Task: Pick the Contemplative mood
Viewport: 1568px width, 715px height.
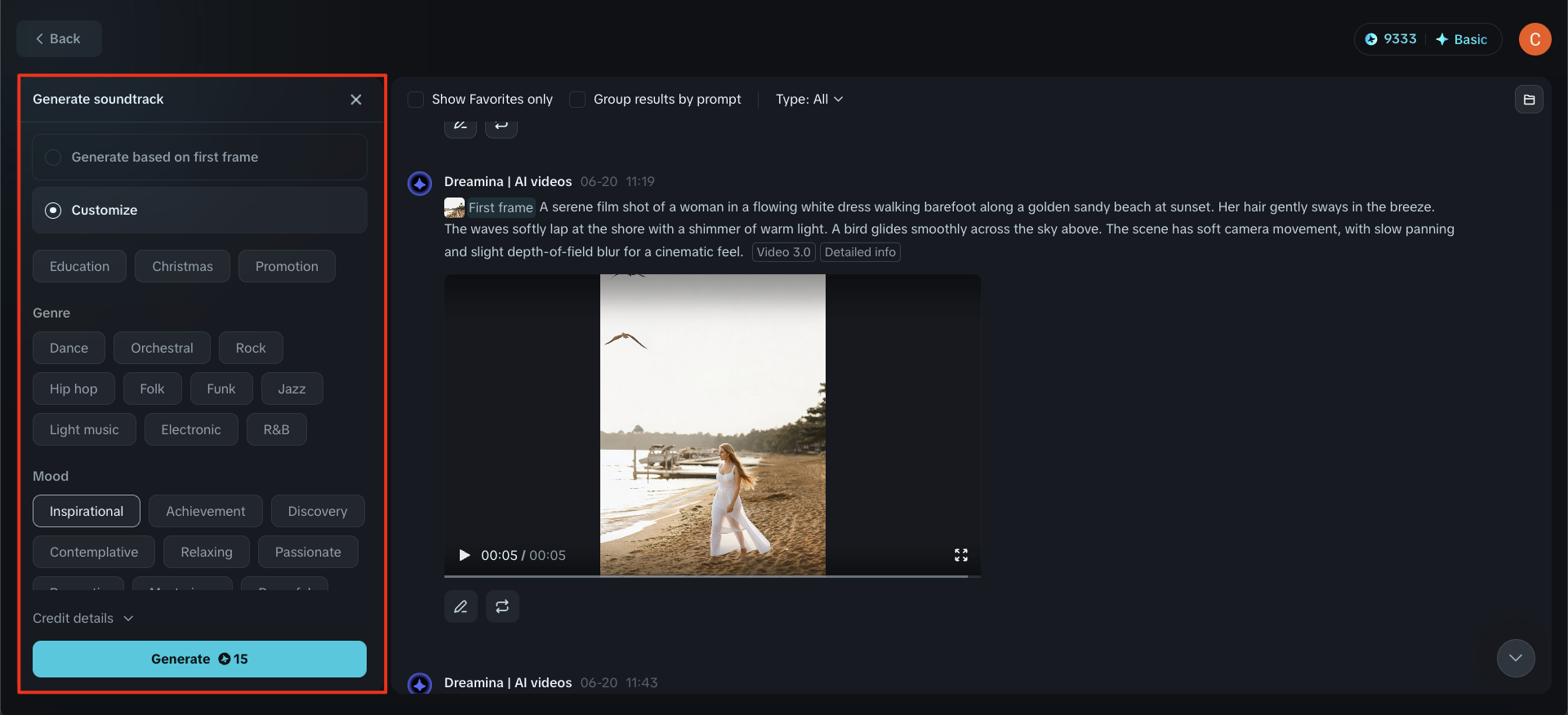Action: (x=94, y=552)
